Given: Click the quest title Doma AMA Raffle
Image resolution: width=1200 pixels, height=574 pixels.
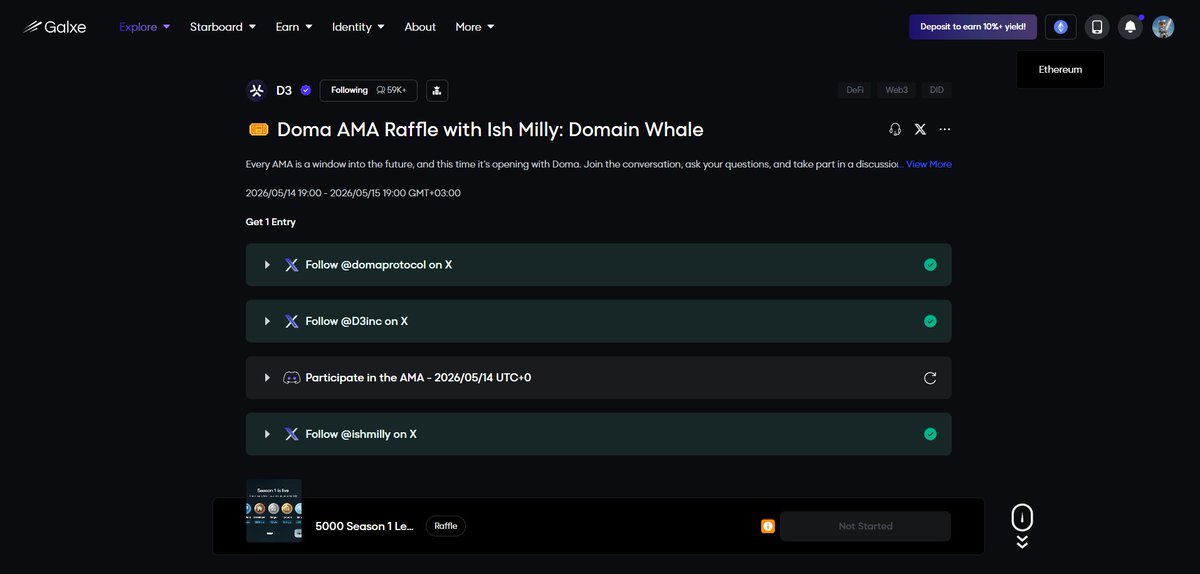Looking at the screenshot, I should click(490, 130).
